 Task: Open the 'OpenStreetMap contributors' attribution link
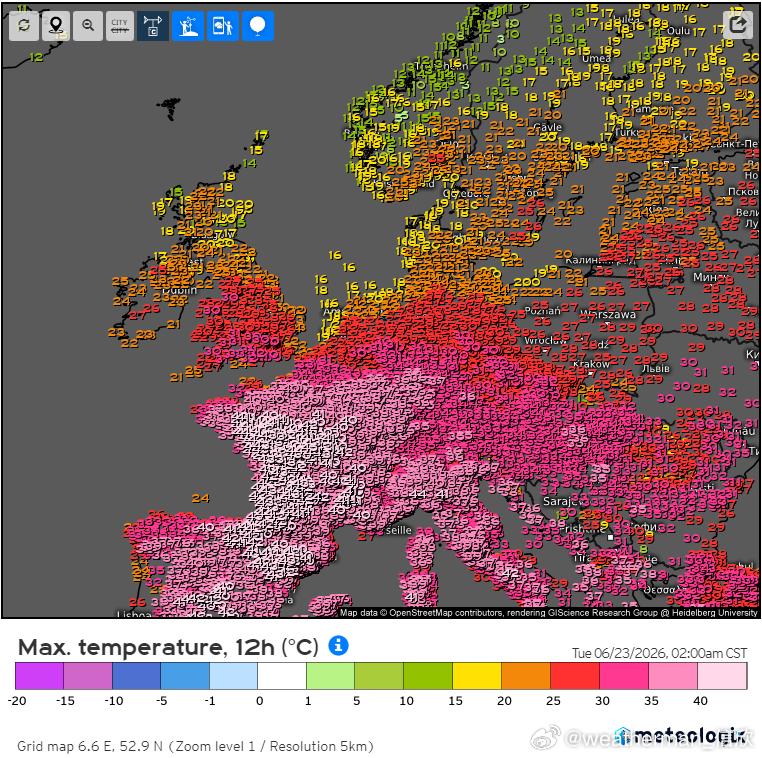446,613
